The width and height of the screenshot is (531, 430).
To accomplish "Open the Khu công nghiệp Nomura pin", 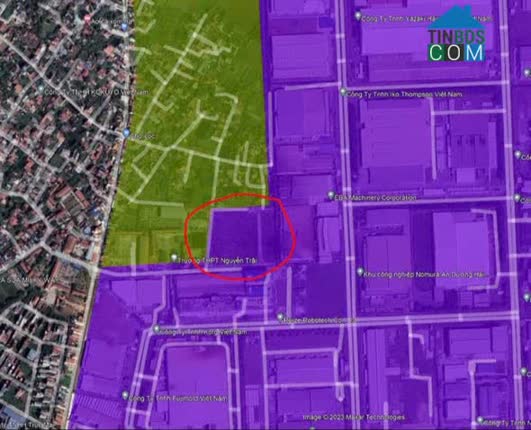I will coord(360,272).
